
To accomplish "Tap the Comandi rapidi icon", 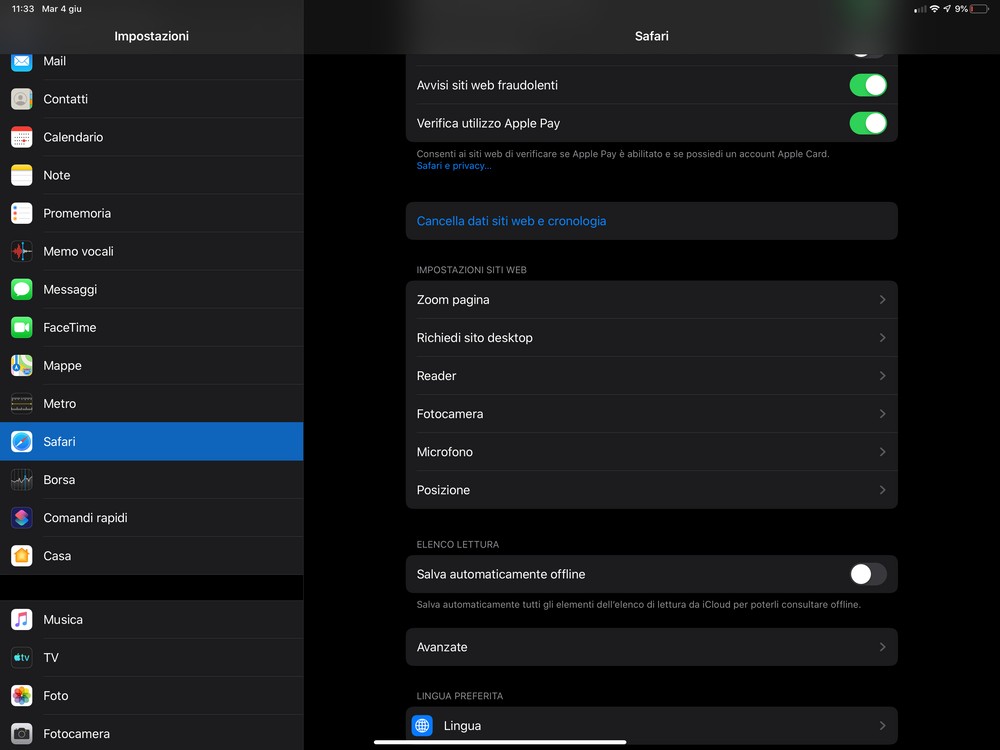I will [22, 518].
